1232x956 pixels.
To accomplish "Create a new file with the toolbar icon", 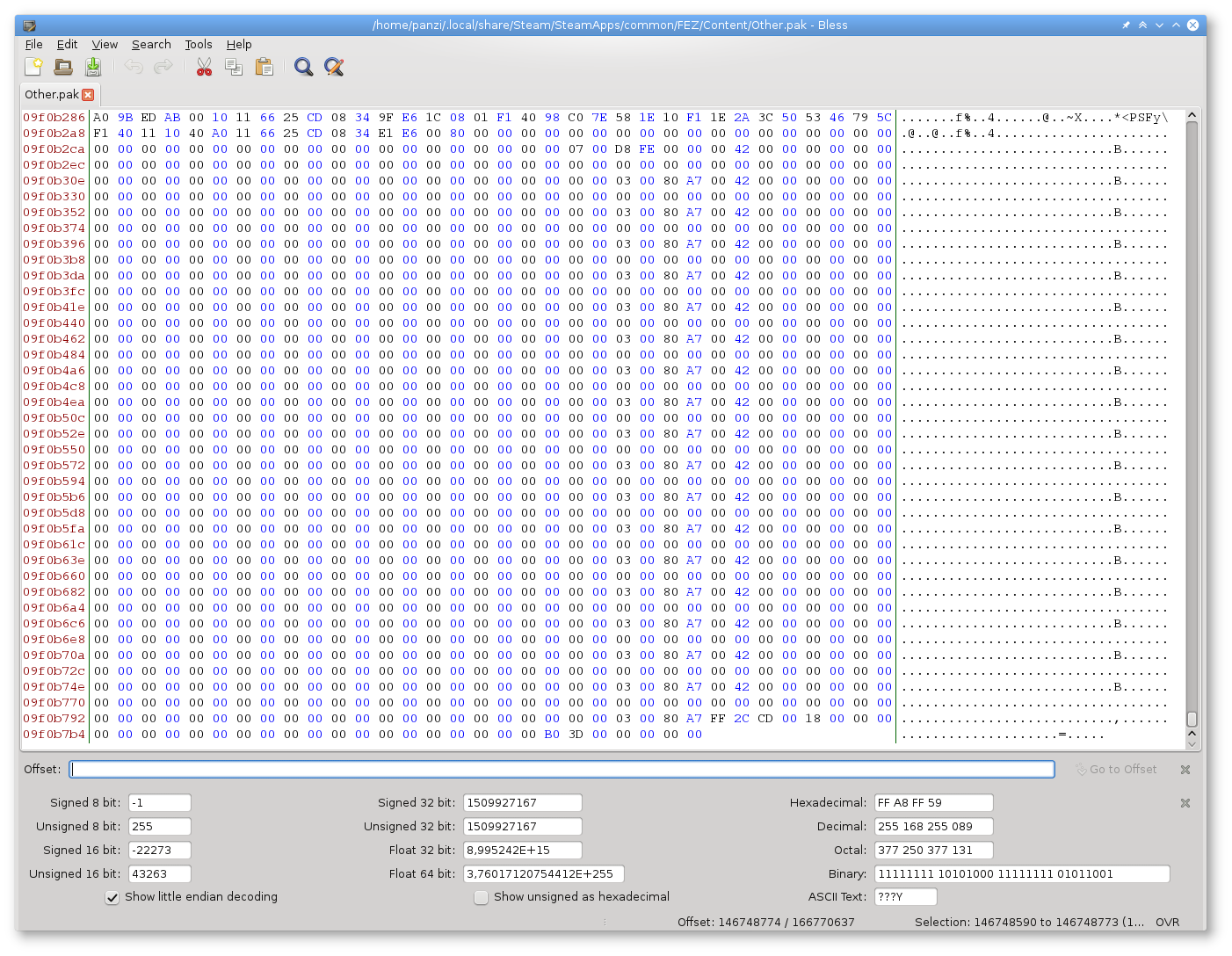I will tap(33, 66).
